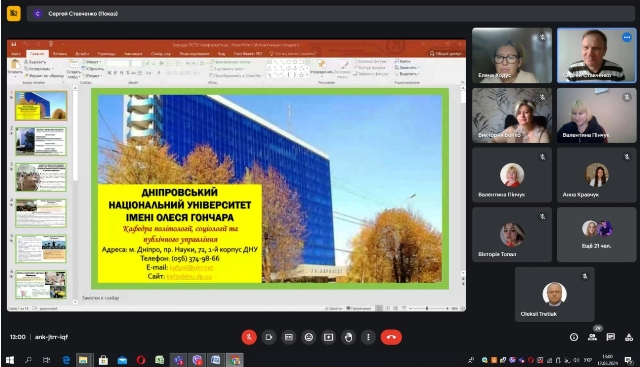Open the three-dot more options menu
The height and width of the screenshot is (367, 640).
368,337
